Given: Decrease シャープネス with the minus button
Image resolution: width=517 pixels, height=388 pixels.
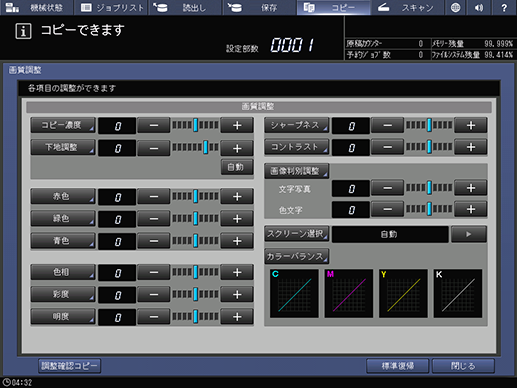Looking at the screenshot, I should [387, 126].
